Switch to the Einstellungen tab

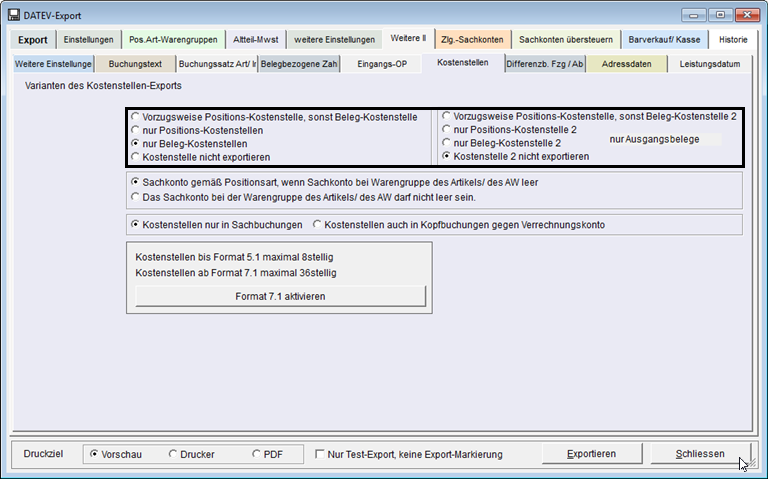tap(88, 40)
